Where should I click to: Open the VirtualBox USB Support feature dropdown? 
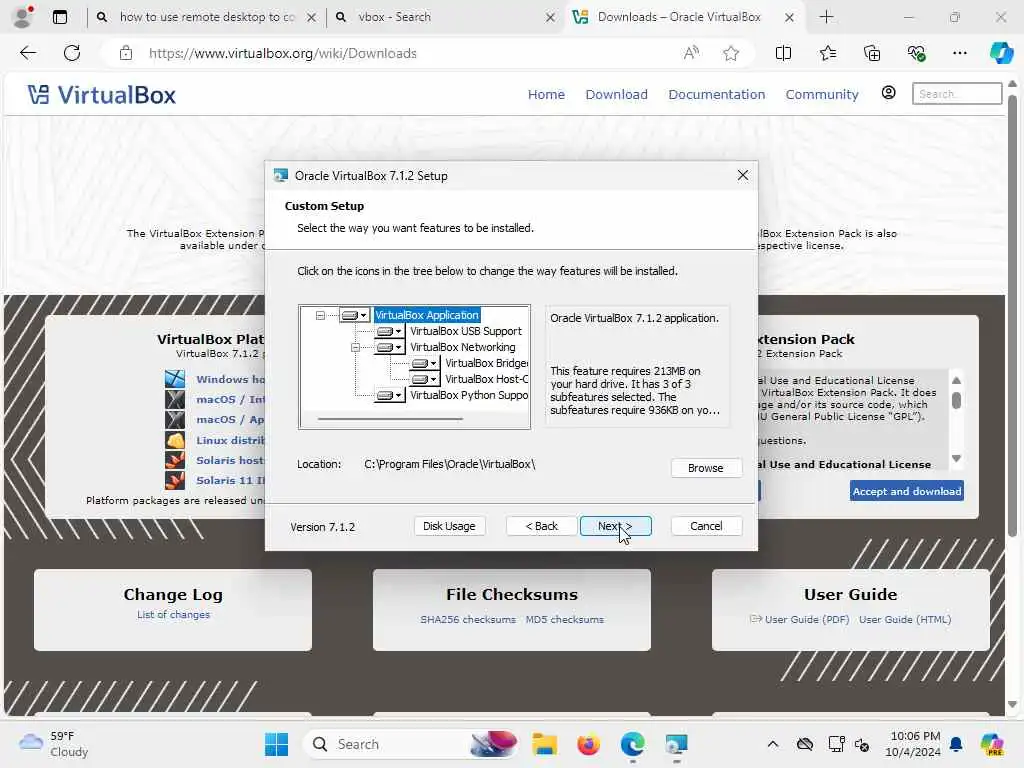point(390,332)
